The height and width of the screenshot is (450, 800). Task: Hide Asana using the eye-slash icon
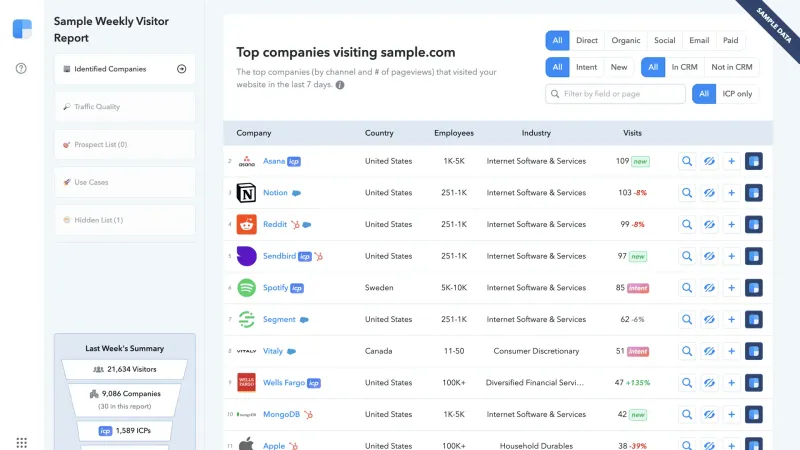tap(709, 161)
